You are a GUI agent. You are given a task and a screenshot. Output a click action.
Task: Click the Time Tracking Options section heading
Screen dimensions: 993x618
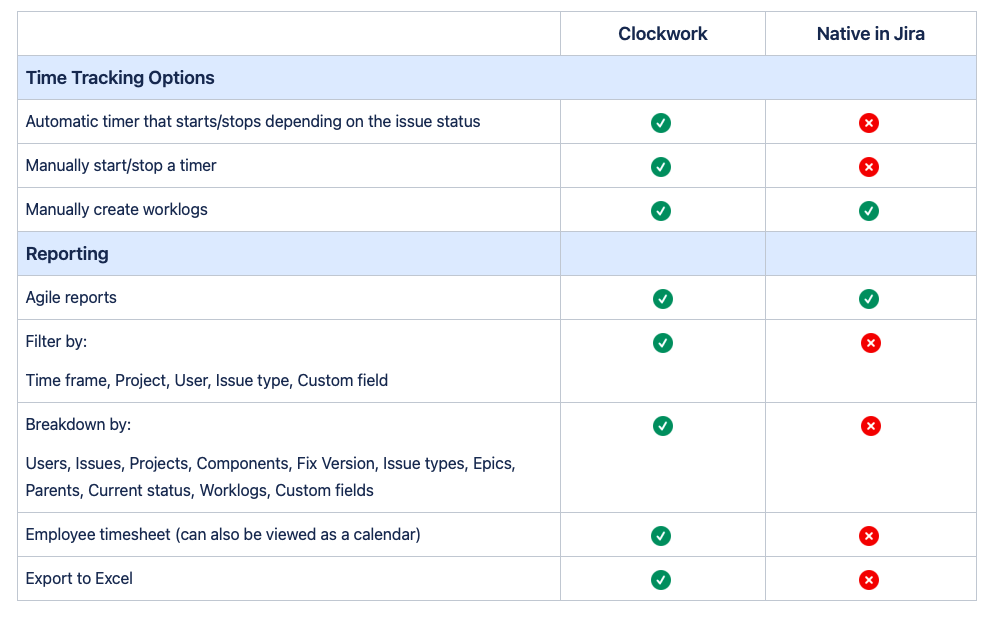(120, 78)
